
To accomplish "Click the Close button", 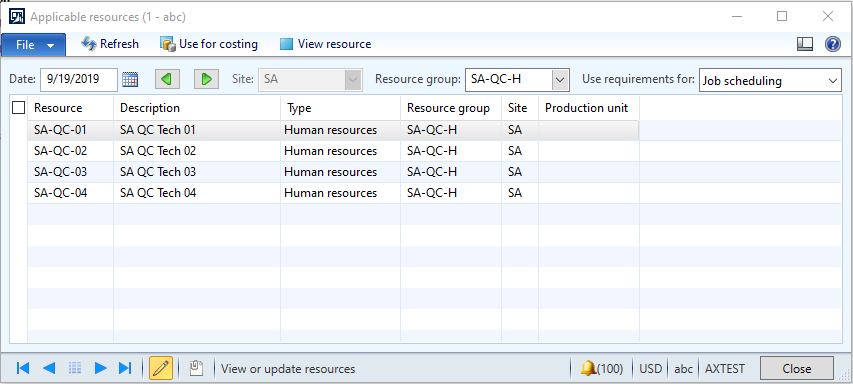I will click(x=796, y=368).
